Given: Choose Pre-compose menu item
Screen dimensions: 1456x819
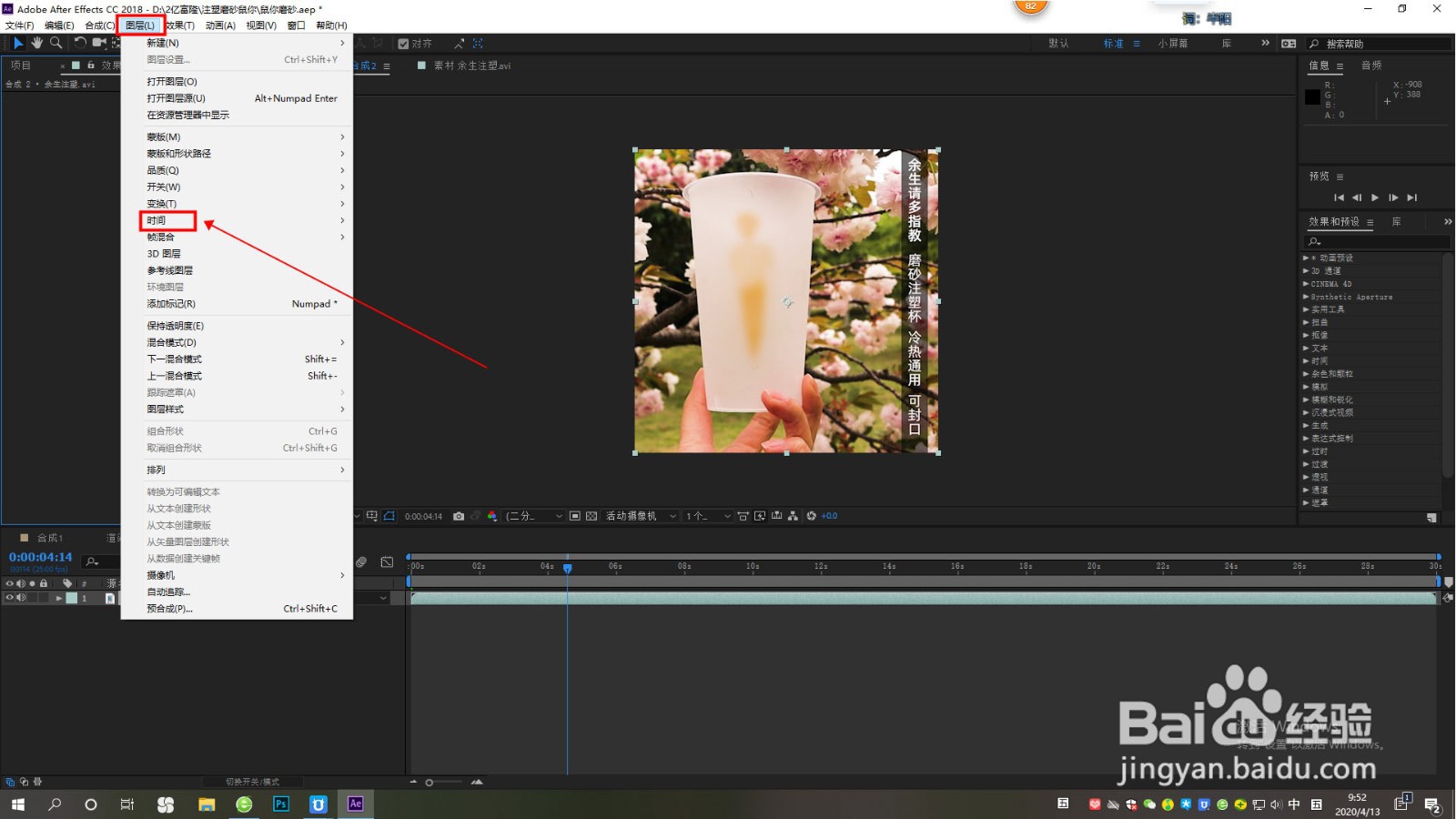Looking at the screenshot, I should coord(237,609).
